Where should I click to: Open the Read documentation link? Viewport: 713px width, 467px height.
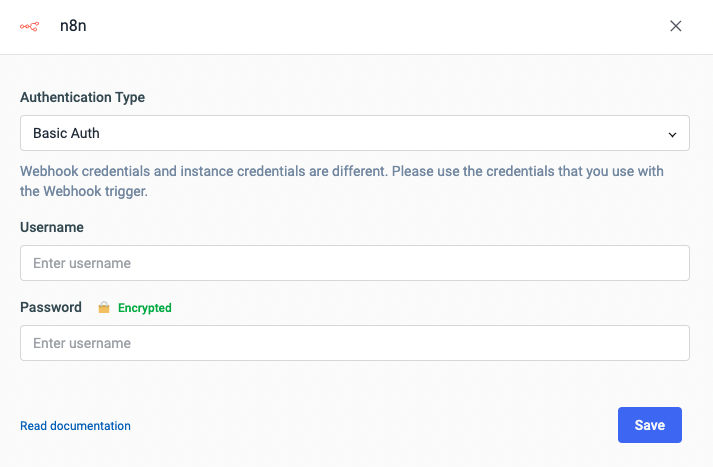[x=75, y=426]
